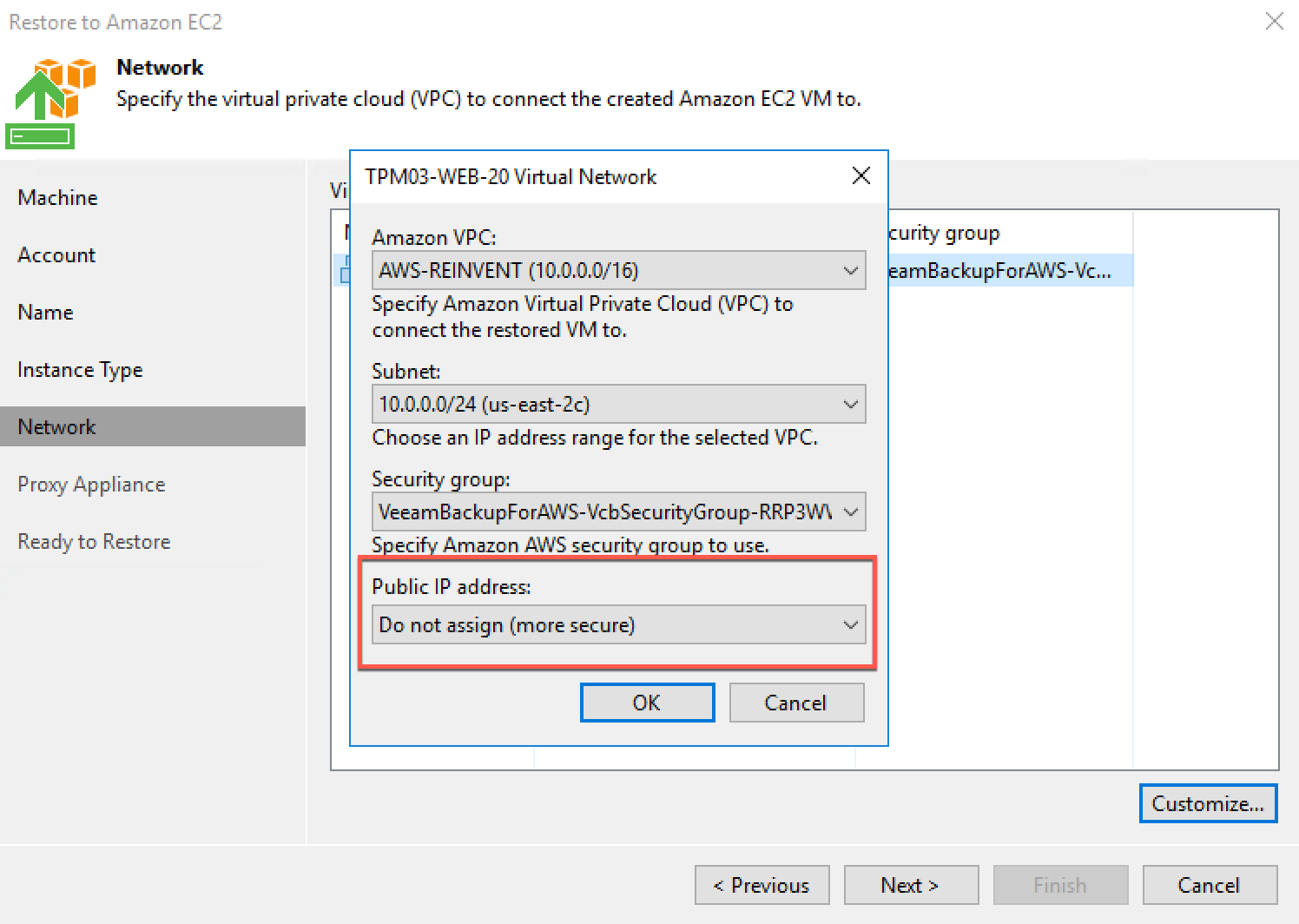
Task: Expand the Public IP address dropdown
Action: 618,624
